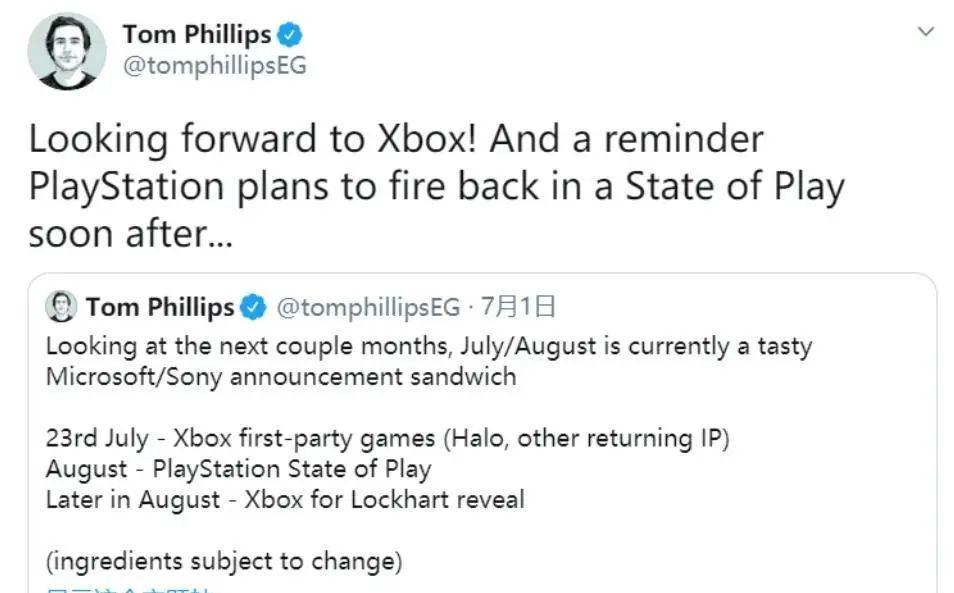
Task: Click the top @tomphillipsEG handle
Action: click(x=214, y=66)
